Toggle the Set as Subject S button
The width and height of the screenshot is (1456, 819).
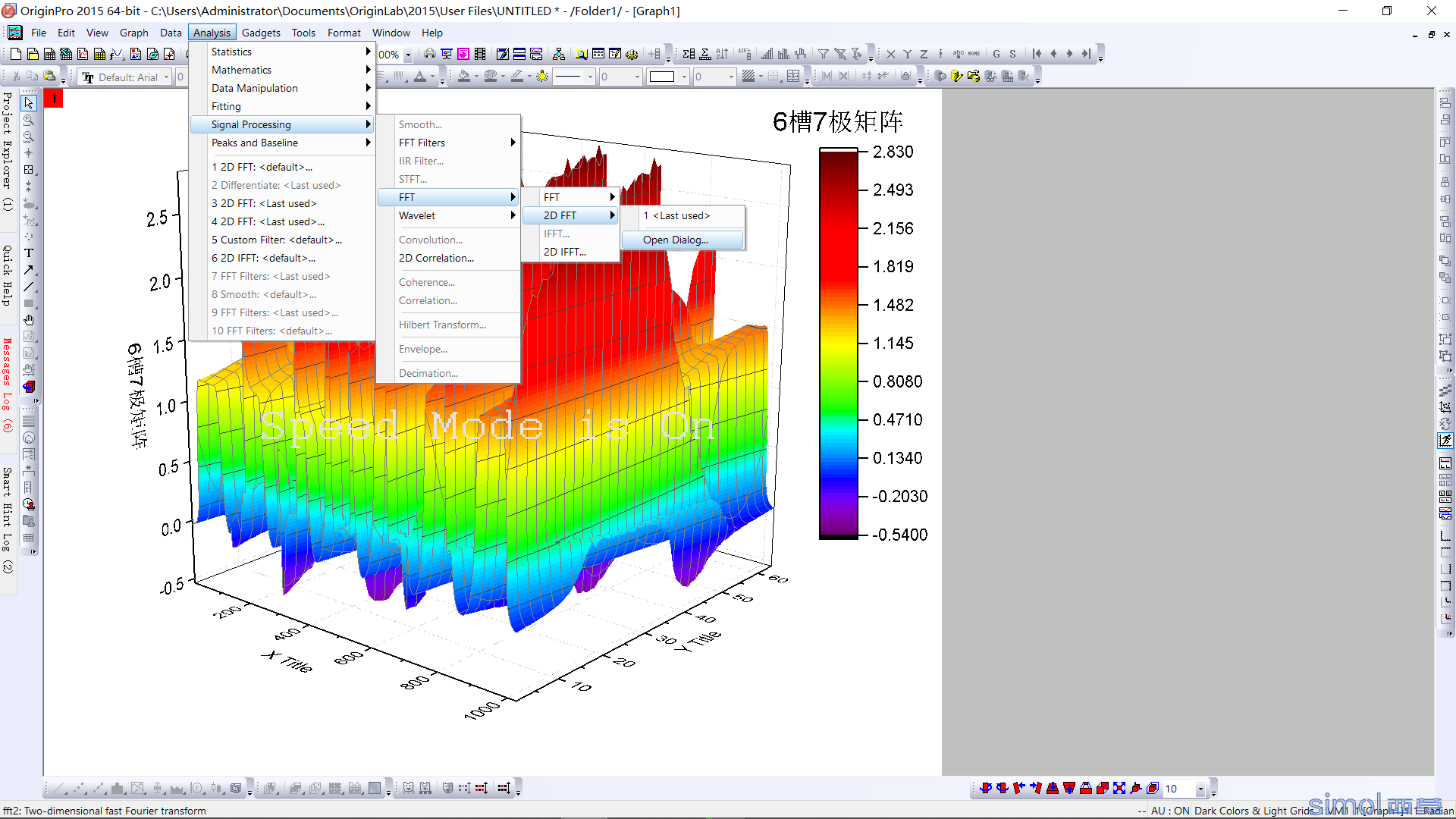tap(1013, 54)
